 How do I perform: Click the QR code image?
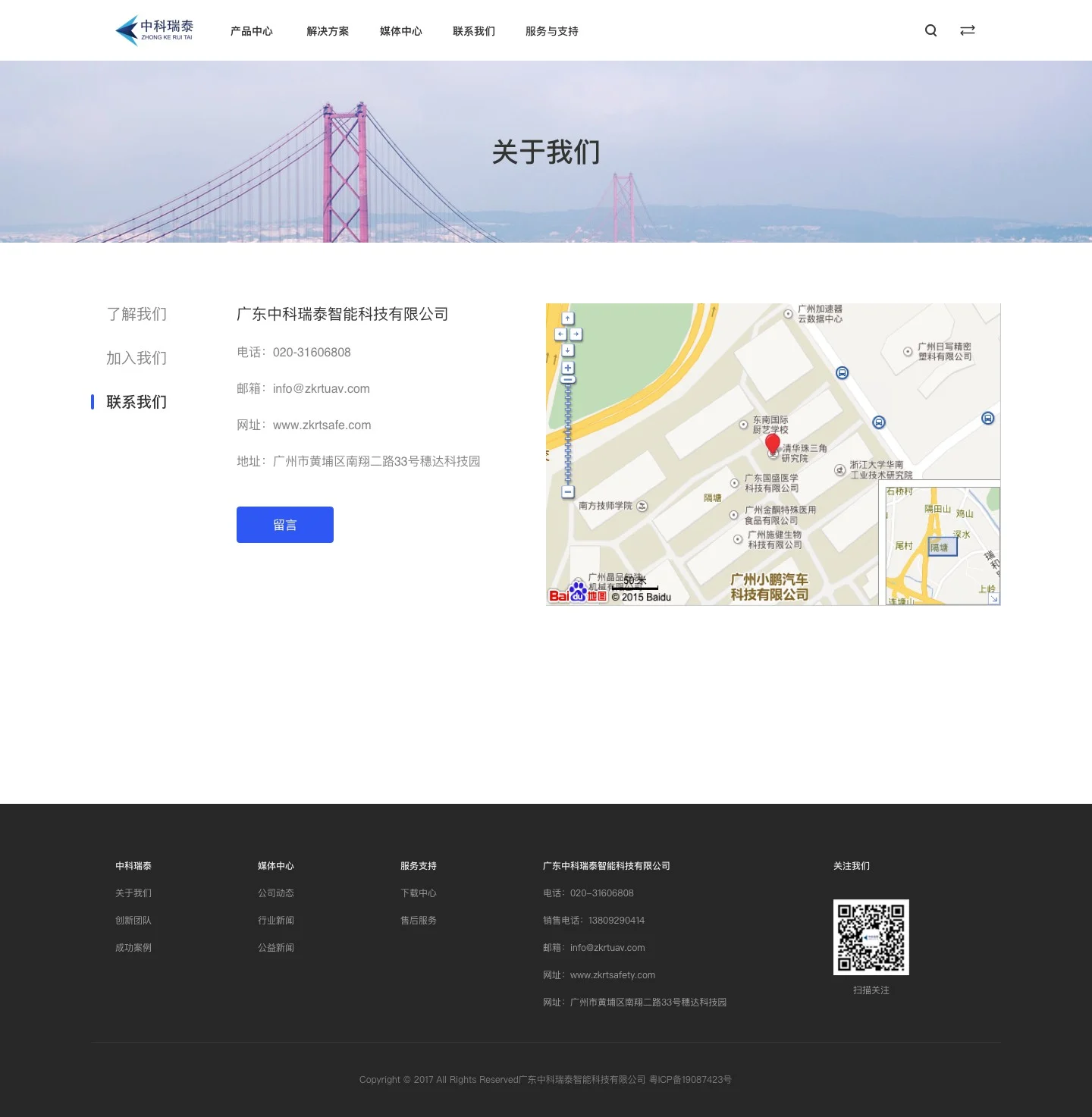[x=871, y=937]
